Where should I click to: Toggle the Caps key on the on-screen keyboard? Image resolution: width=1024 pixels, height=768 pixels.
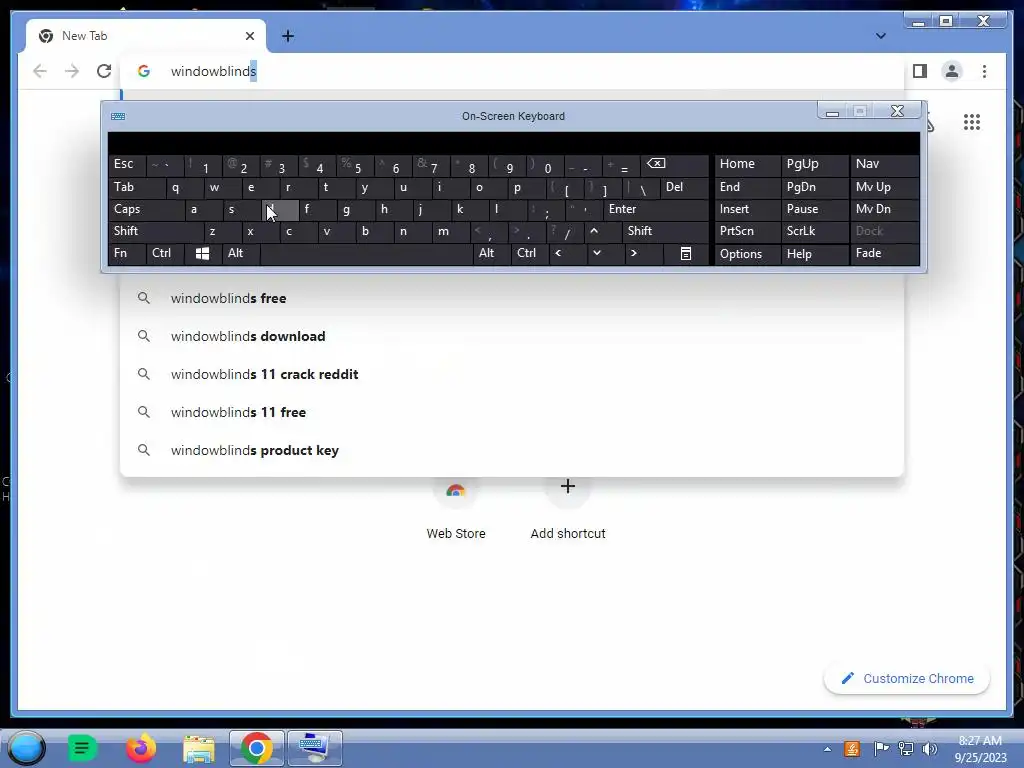pos(146,210)
